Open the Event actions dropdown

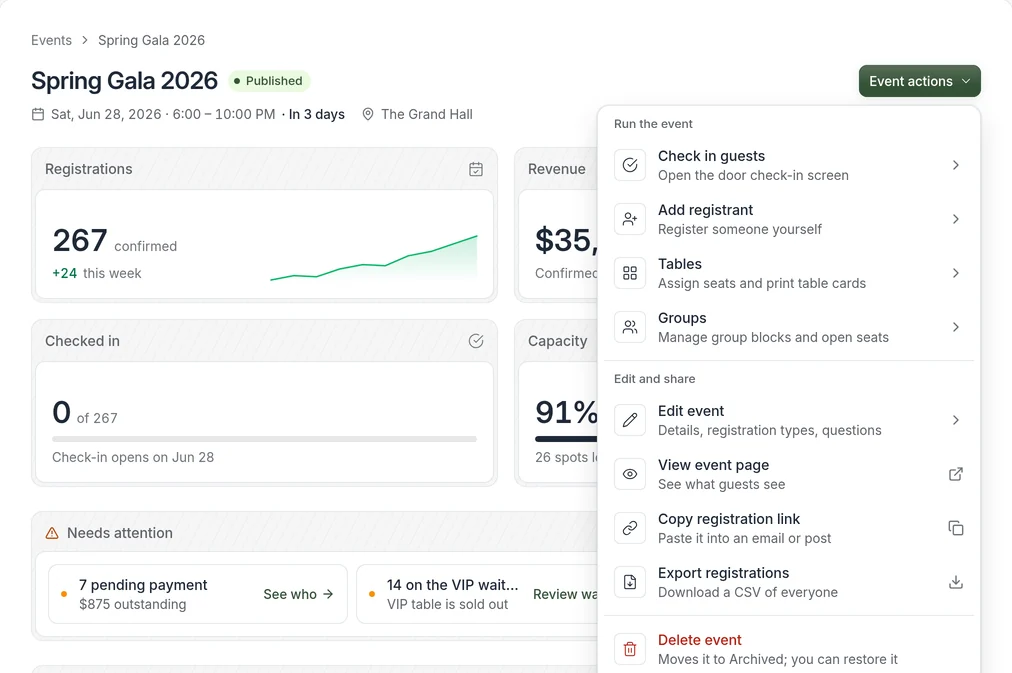tap(919, 81)
